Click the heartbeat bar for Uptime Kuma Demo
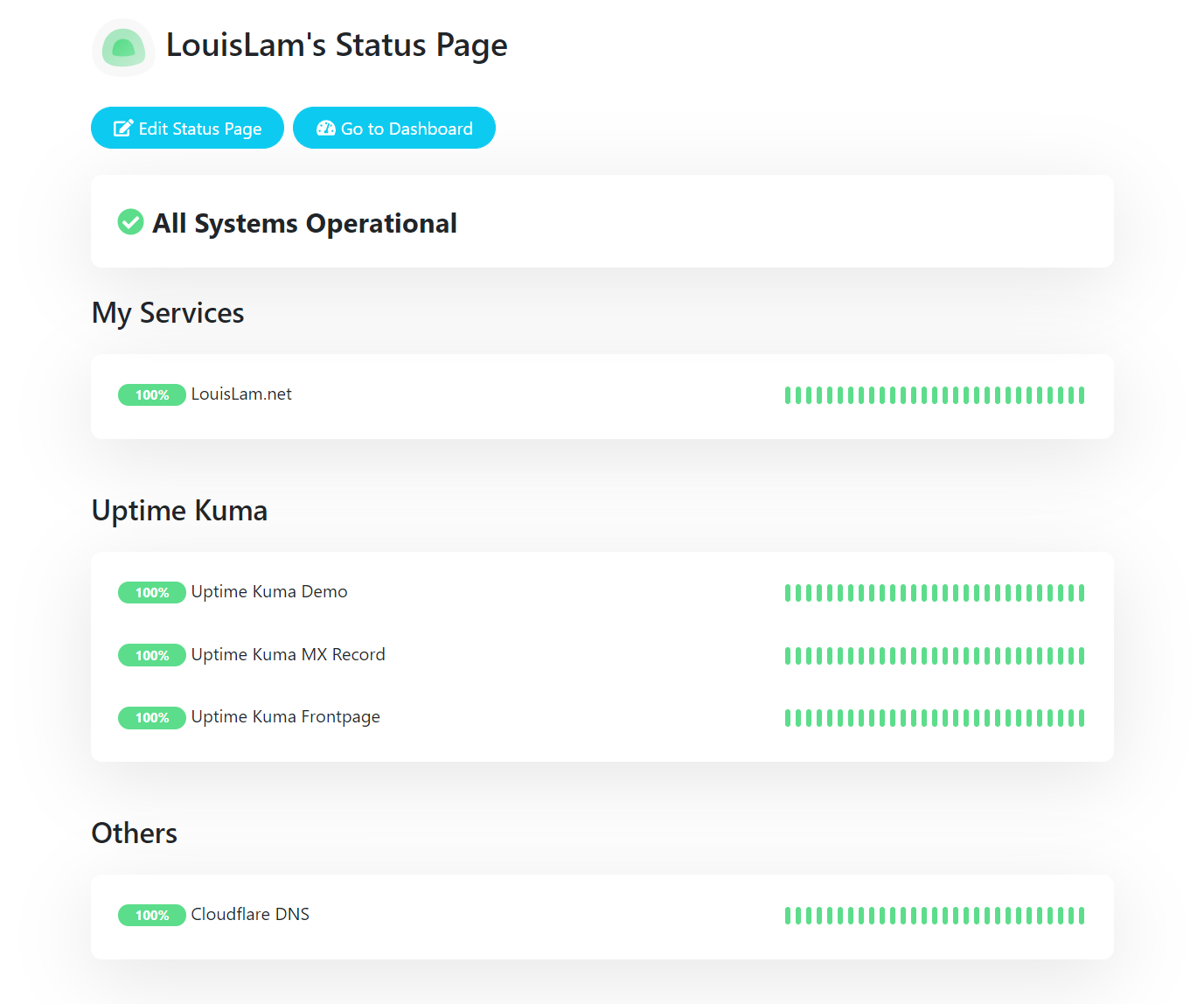The width and height of the screenshot is (1204, 1004). [x=934, y=592]
